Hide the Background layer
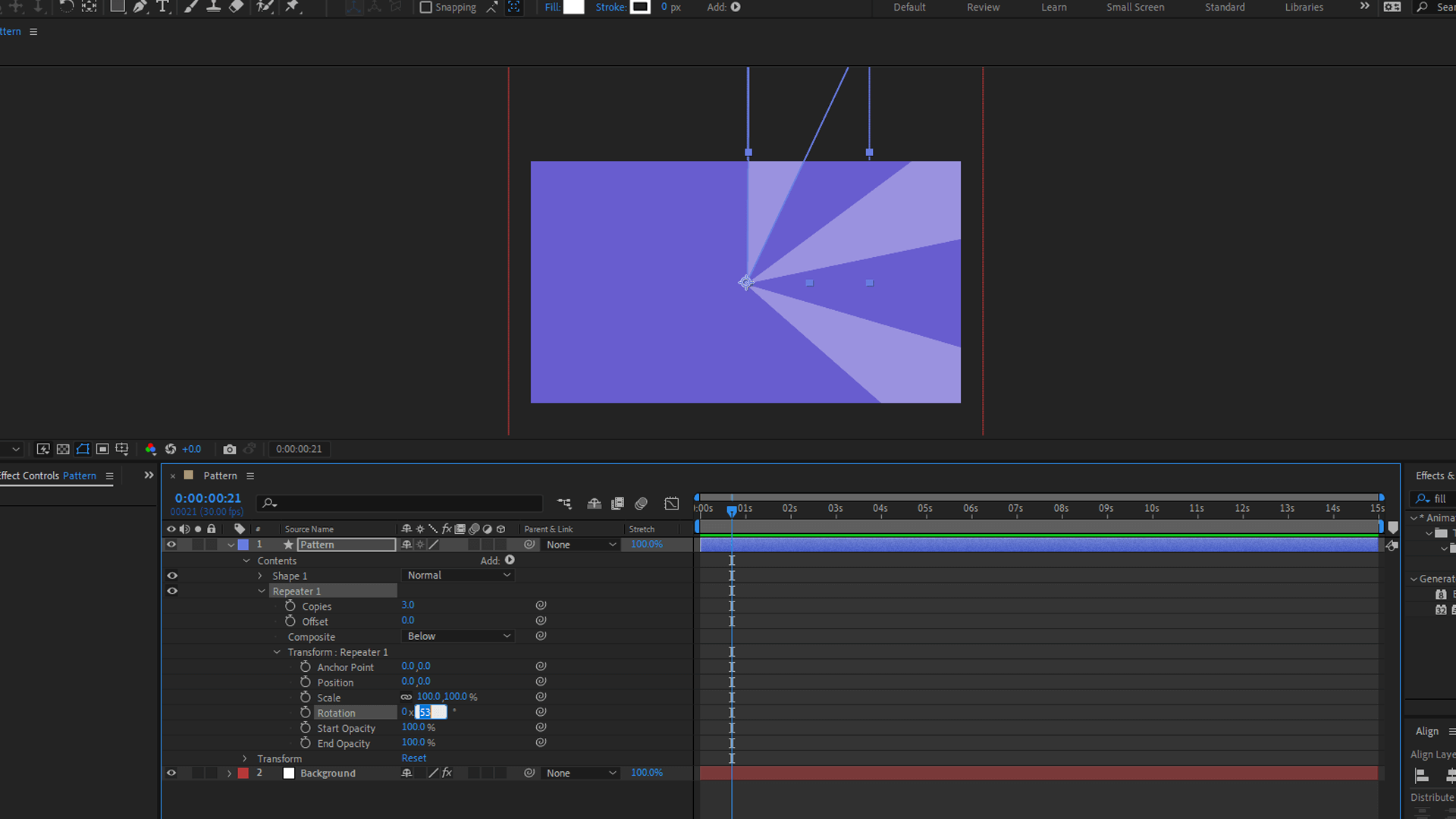Image resolution: width=1456 pixels, height=819 pixels. (171, 773)
